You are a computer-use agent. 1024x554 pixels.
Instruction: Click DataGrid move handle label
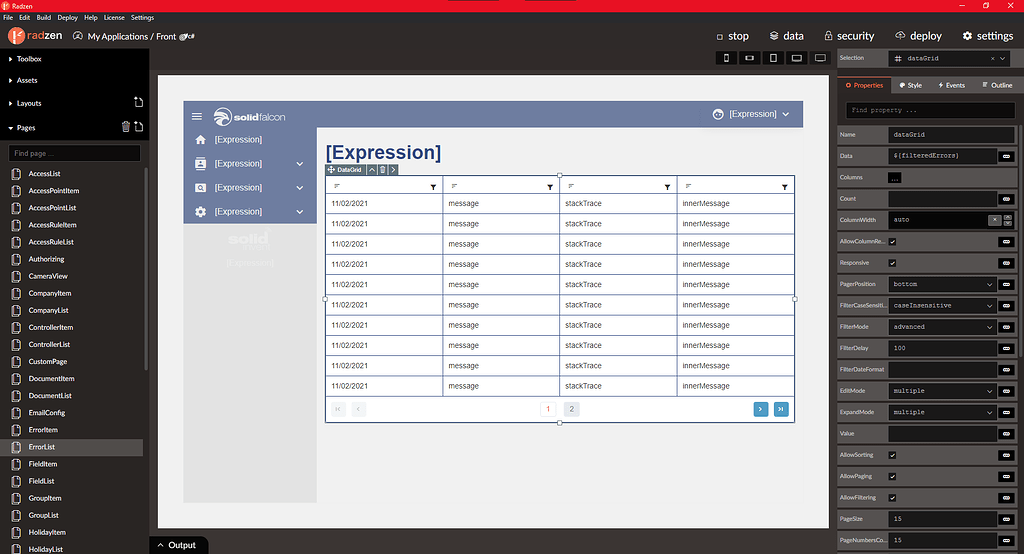pyautogui.click(x=345, y=170)
